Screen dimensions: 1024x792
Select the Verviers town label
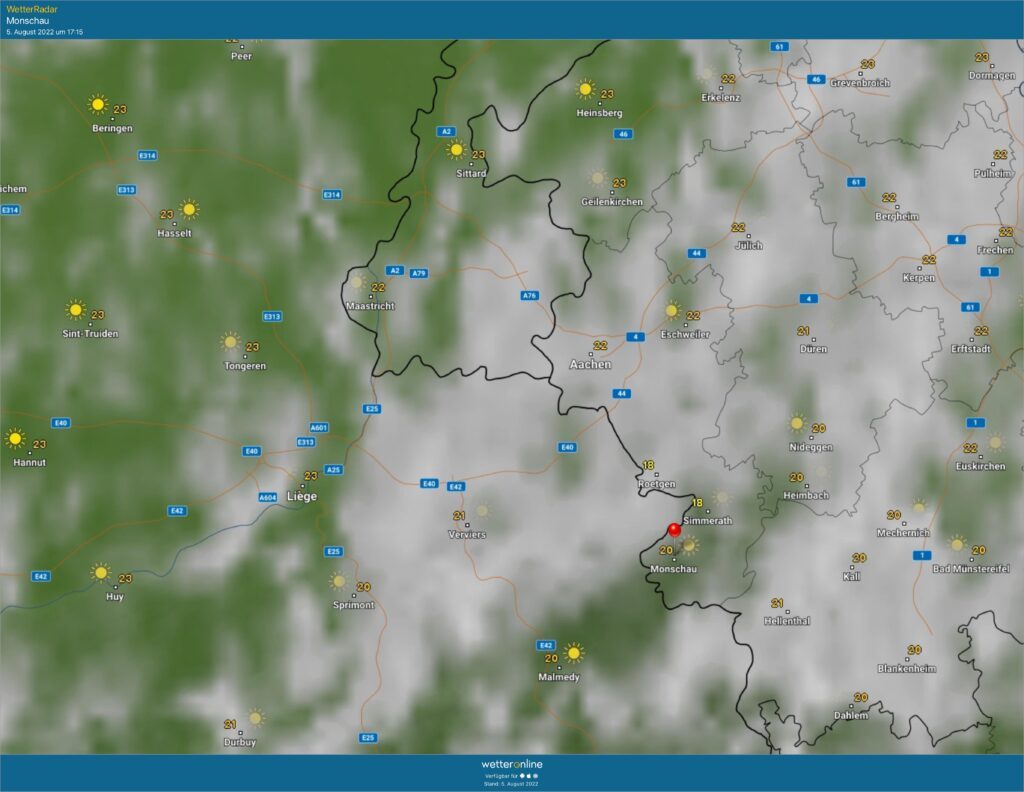467,534
